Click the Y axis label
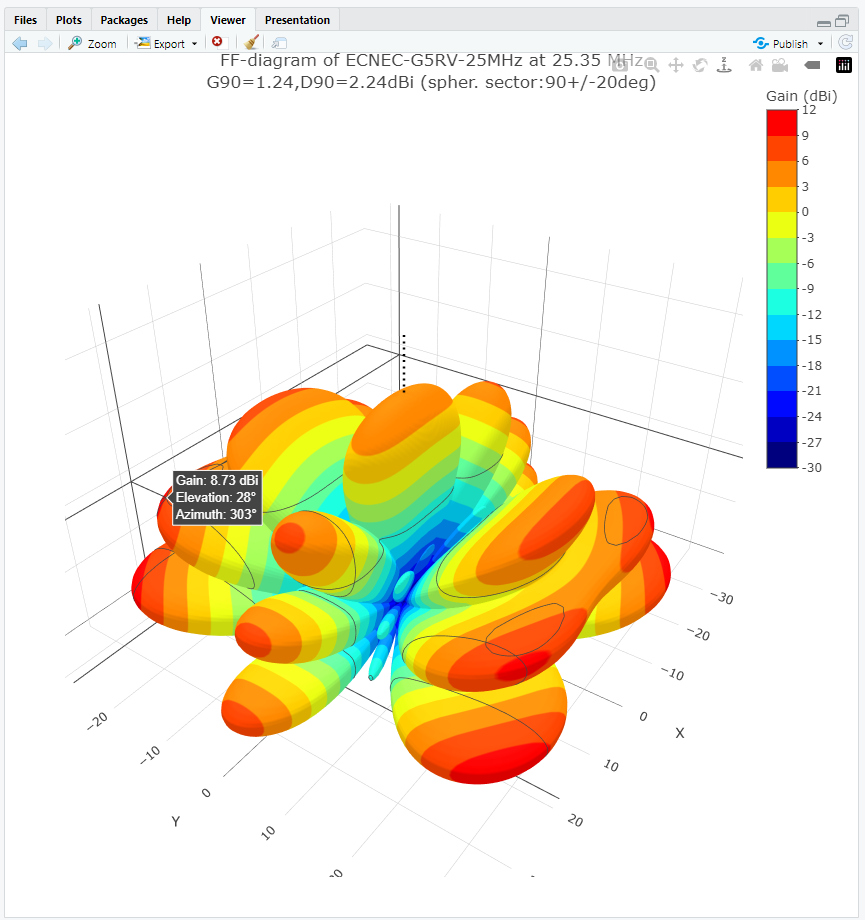 175,821
